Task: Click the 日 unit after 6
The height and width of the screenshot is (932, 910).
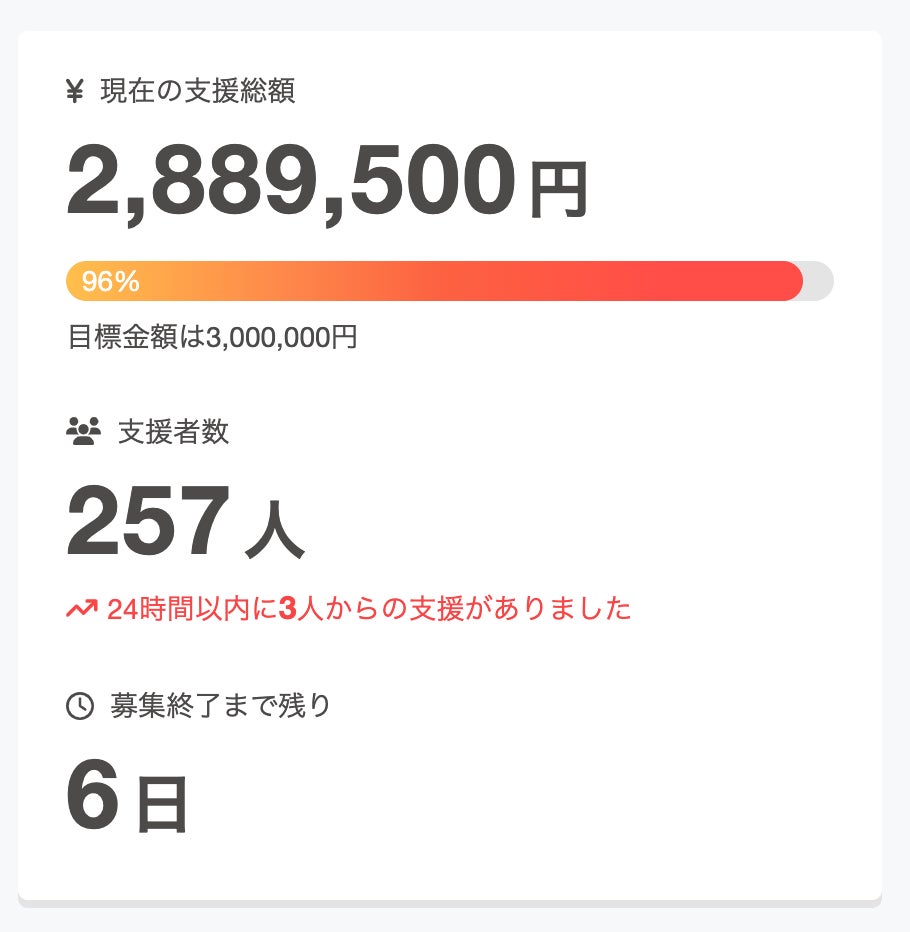Action: tap(162, 806)
